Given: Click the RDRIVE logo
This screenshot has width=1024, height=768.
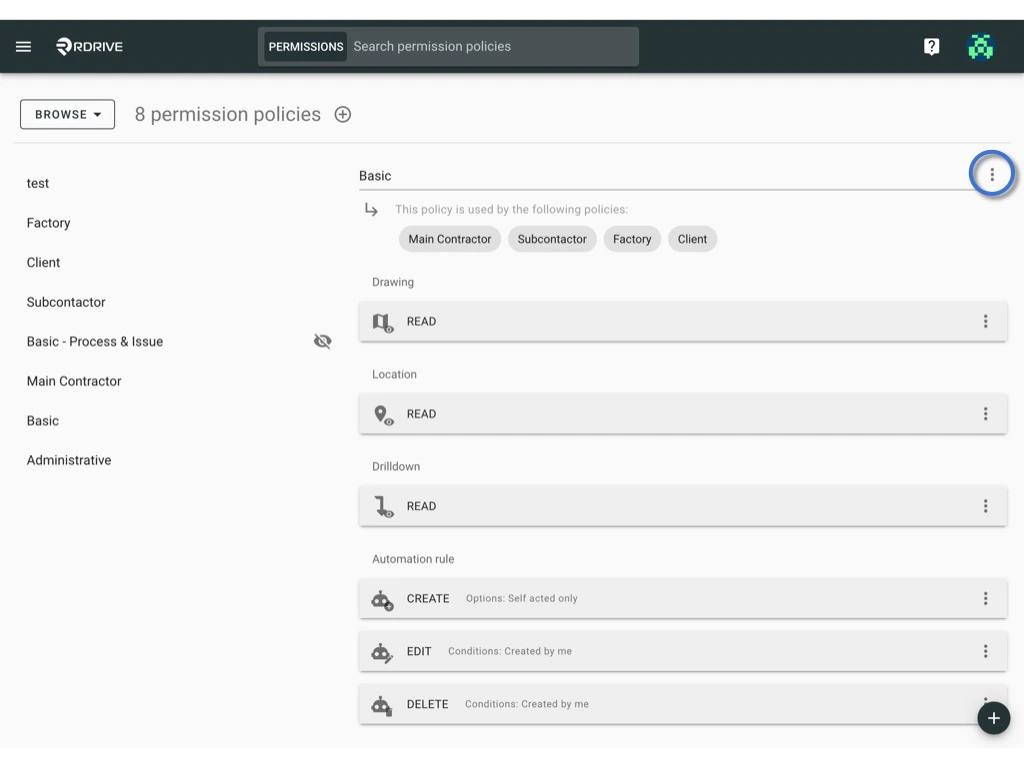Looking at the screenshot, I should 89,45.
